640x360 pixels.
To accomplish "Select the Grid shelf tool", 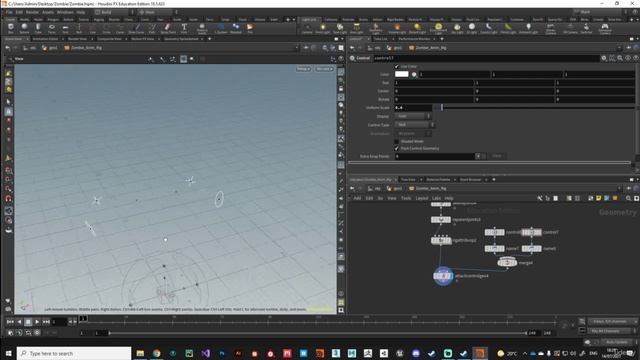I will (x=65, y=28).
